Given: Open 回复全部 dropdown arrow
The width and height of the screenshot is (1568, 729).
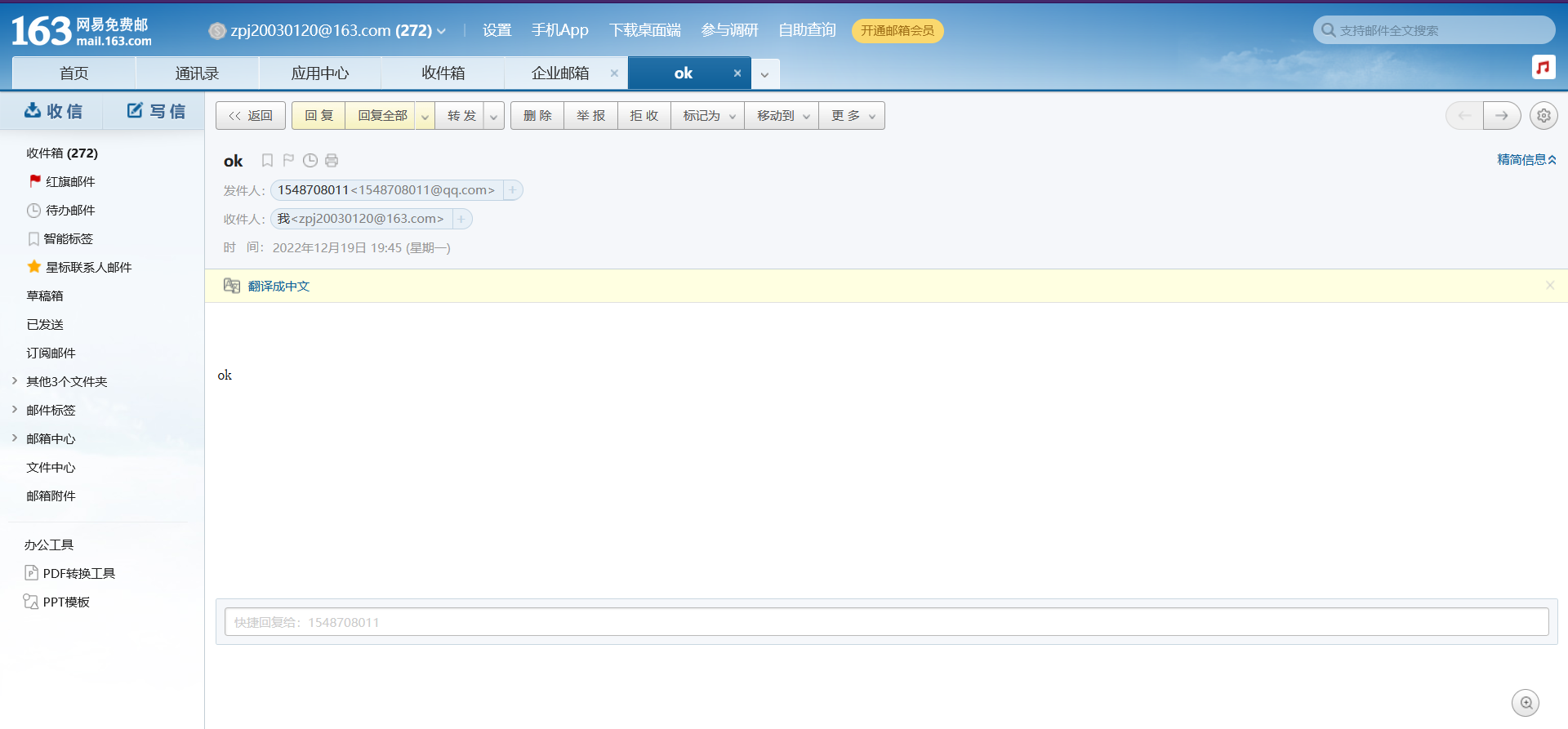Looking at the screenshot, I should 425,116.
